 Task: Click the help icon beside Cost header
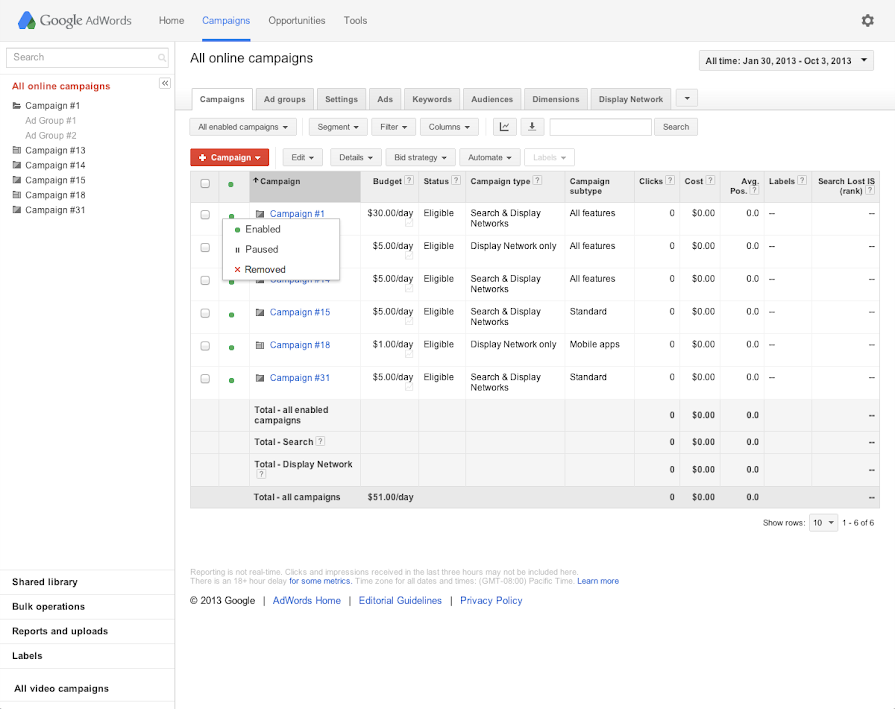click(710, 180)
